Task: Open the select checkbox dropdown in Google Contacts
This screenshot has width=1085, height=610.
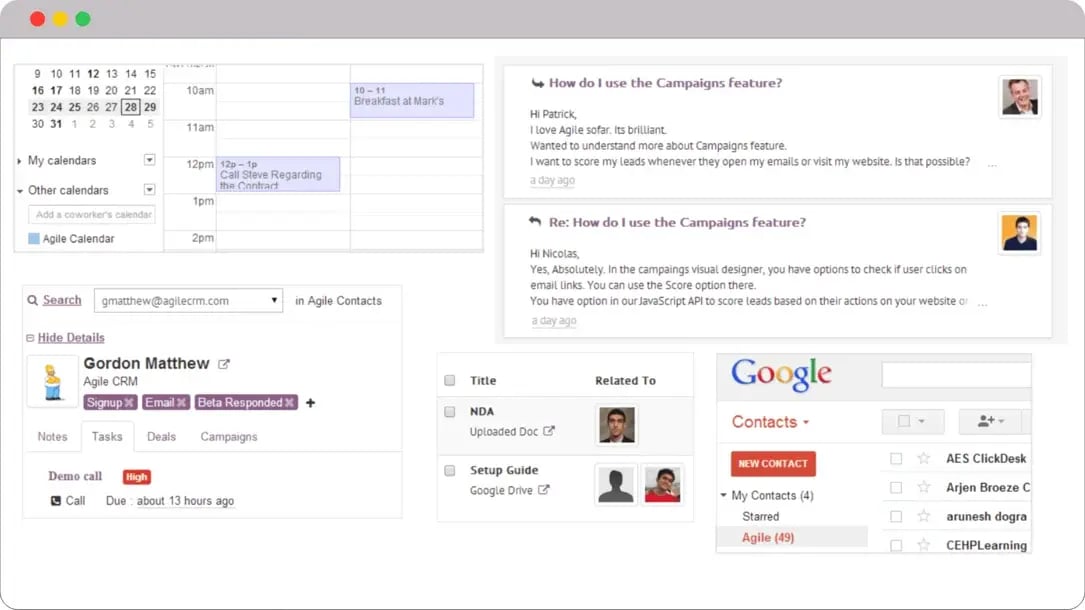Action: [912, 421]
